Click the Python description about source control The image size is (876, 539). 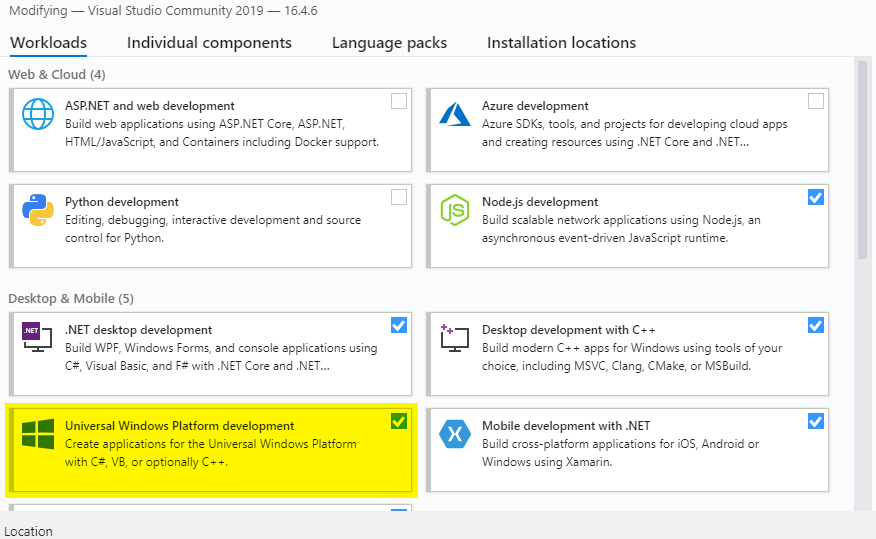click(213, 229)
